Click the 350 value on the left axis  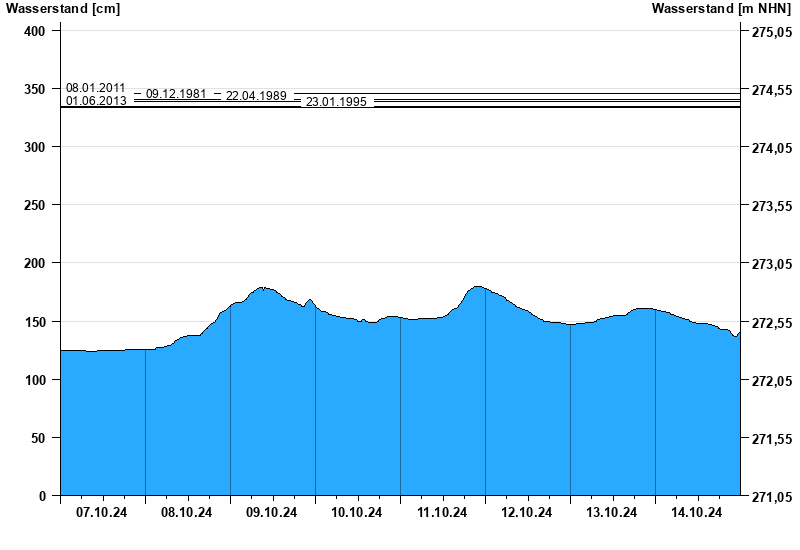coord(35,89)
